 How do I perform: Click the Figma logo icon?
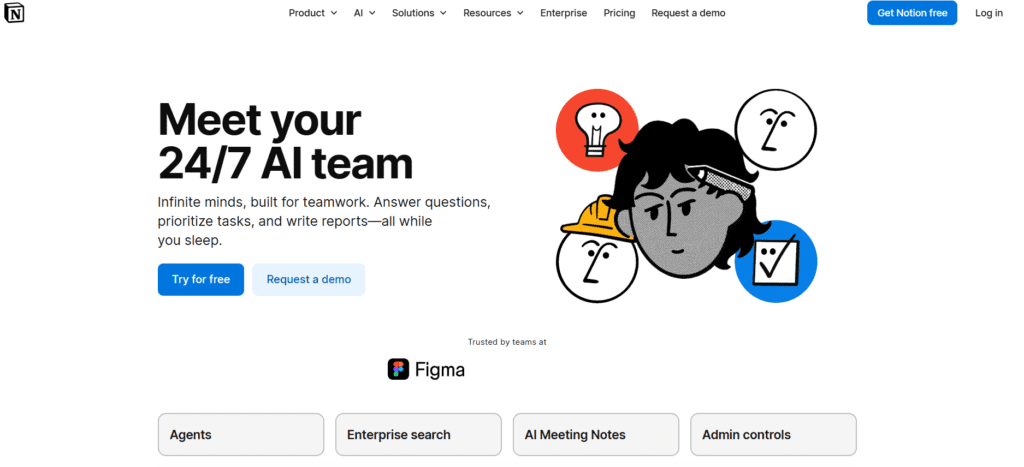coord(398,370)
